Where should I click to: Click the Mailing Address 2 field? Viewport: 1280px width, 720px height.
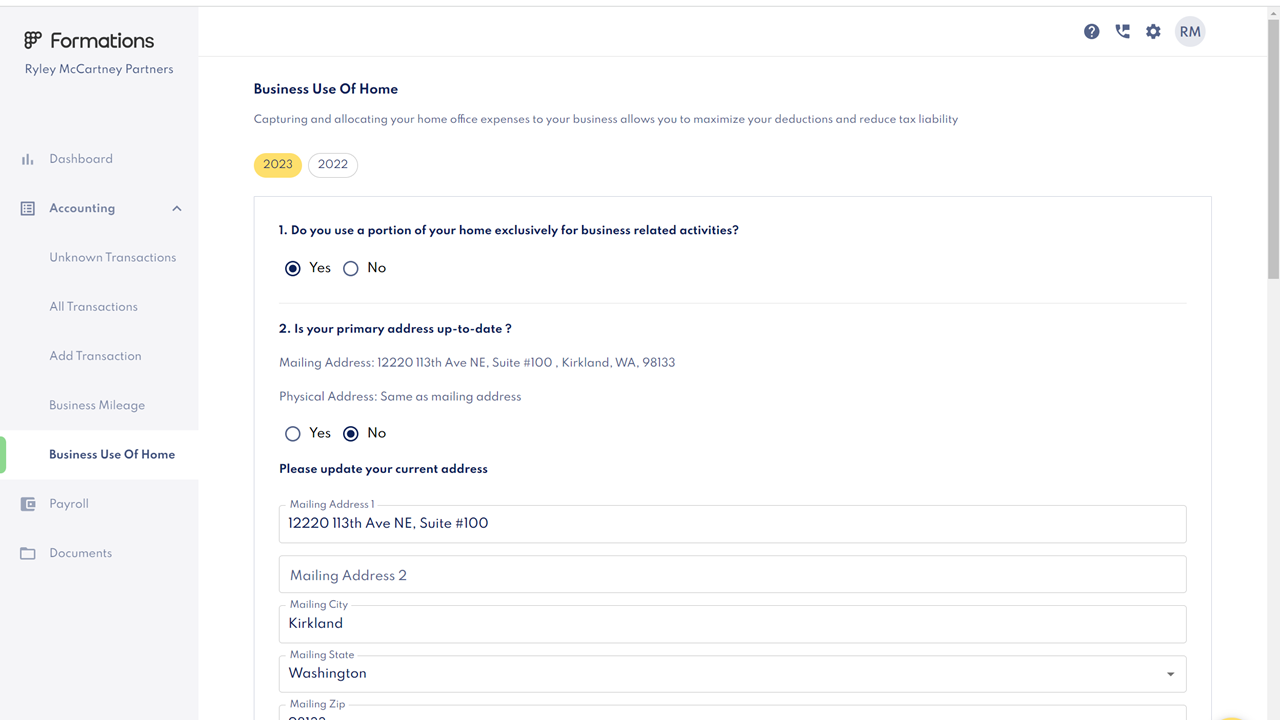pyautogui.click(x=732, y=574)
